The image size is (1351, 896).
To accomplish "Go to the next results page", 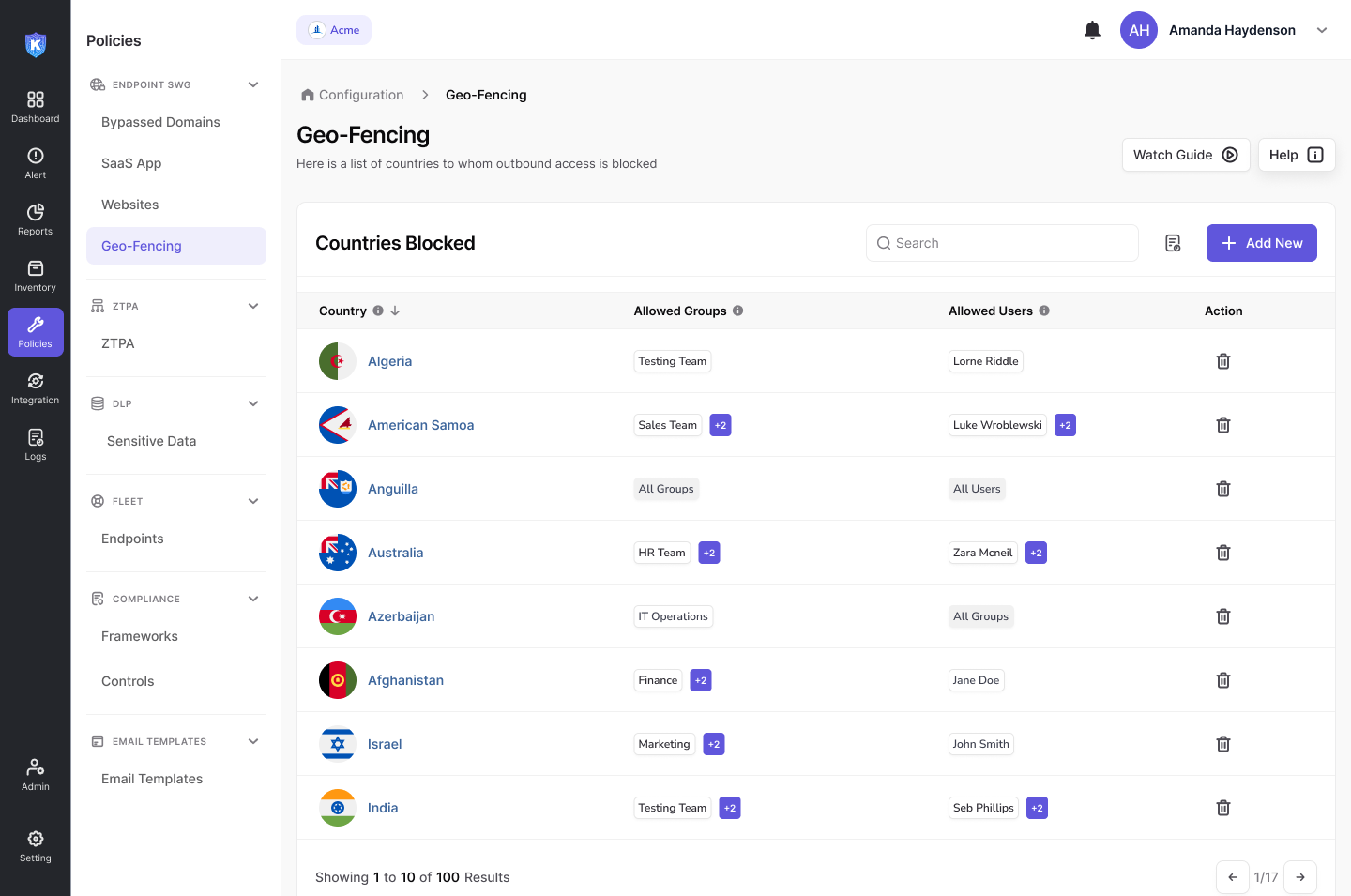I will 1299,877.
